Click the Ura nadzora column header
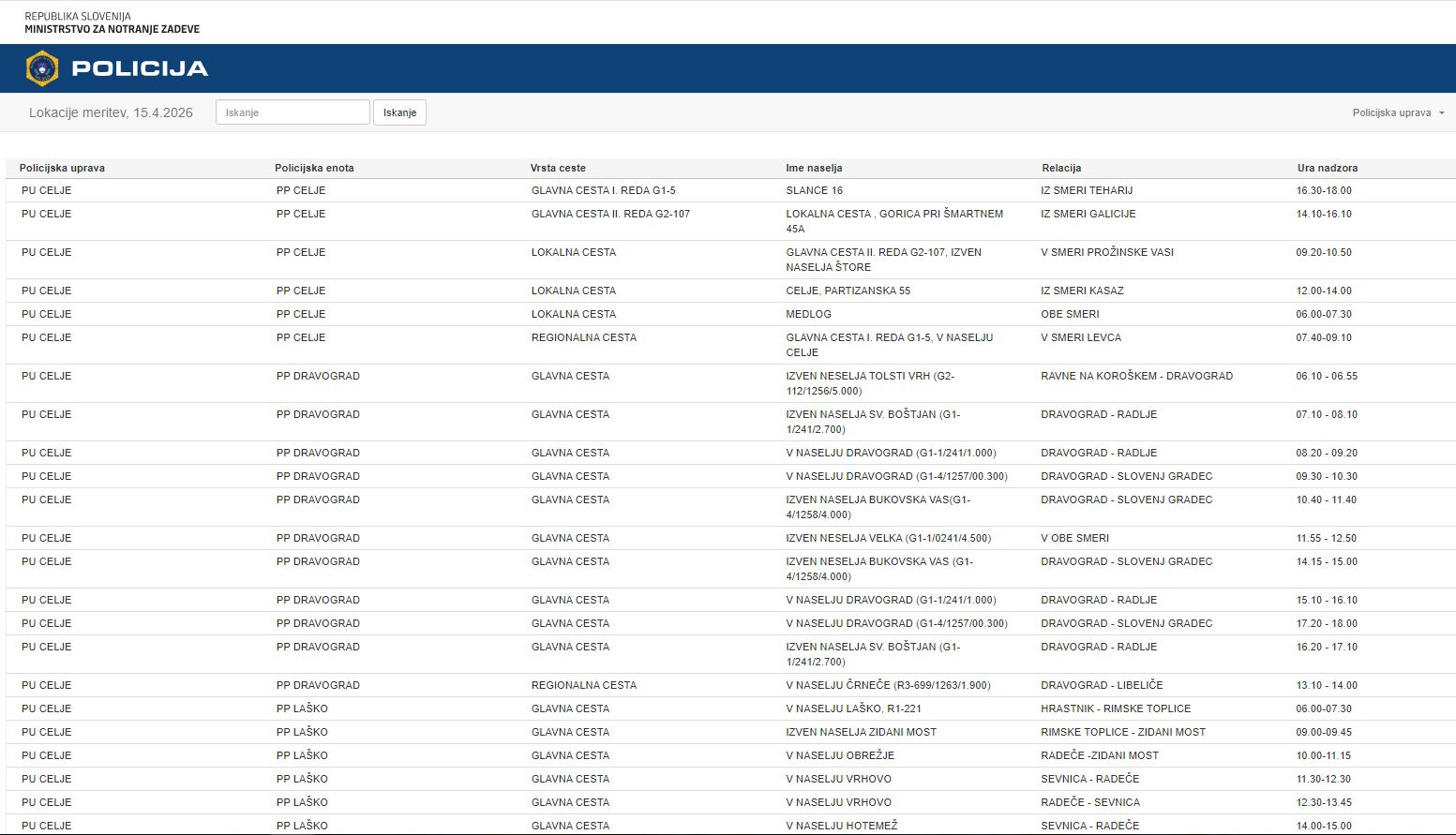Screen dimensions: 1456x835 click(x=1327, y=168)
